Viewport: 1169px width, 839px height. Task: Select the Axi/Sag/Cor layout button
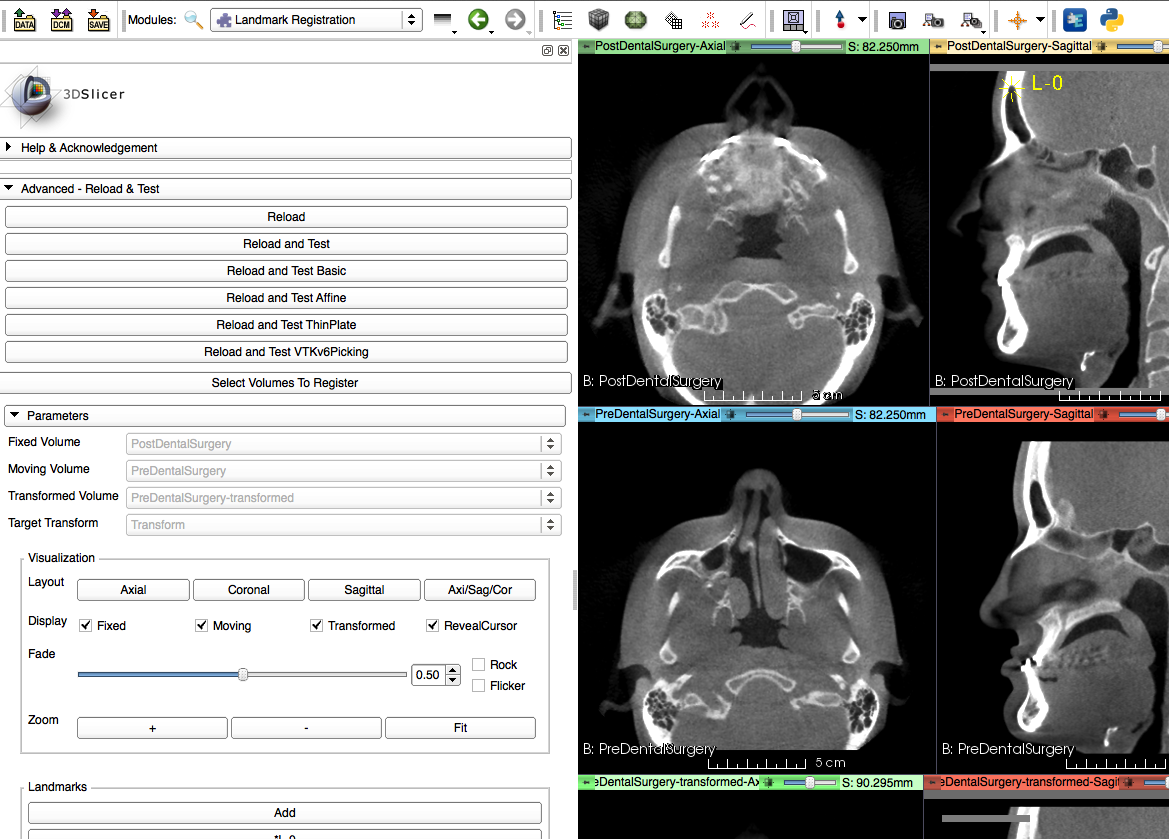coord(479,590)
